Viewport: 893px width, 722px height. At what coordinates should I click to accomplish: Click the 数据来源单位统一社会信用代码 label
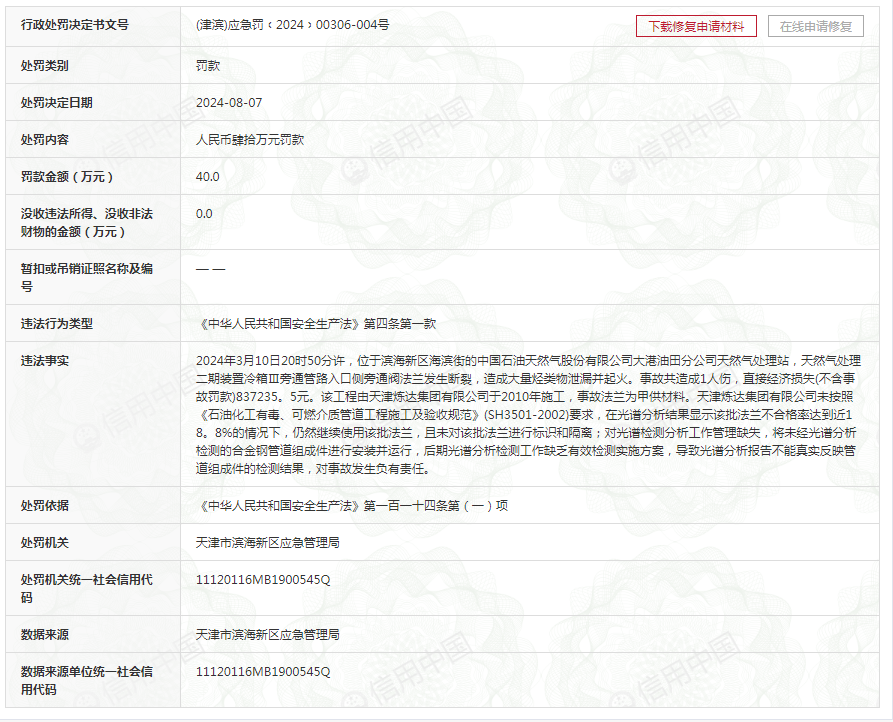point(87,680)
